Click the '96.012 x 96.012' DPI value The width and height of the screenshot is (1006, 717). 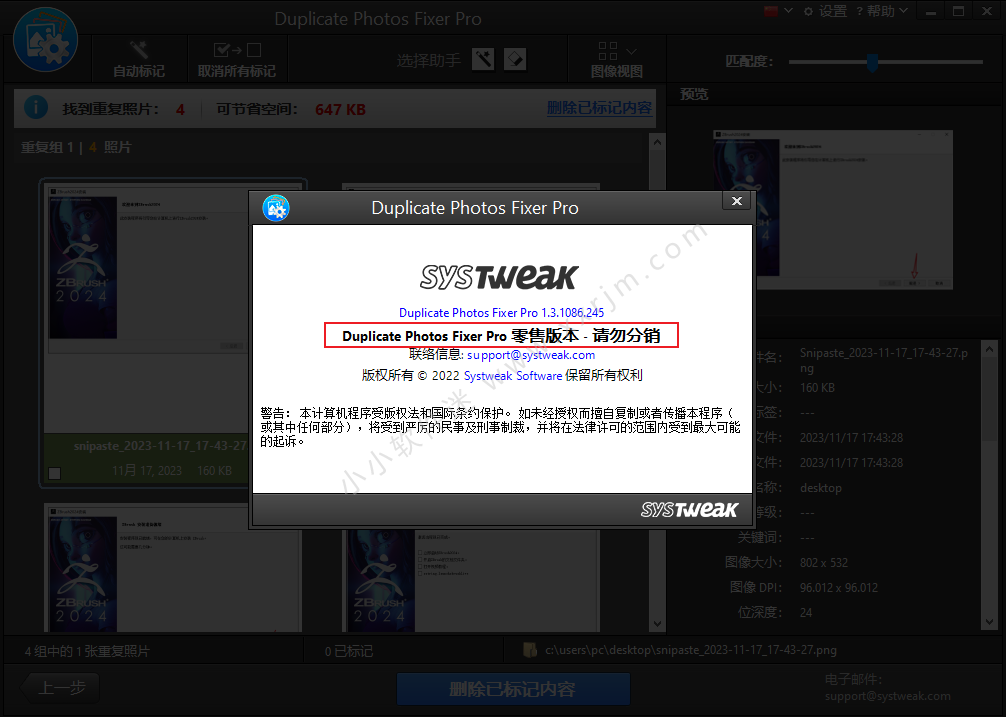click(x=839, y=588)
